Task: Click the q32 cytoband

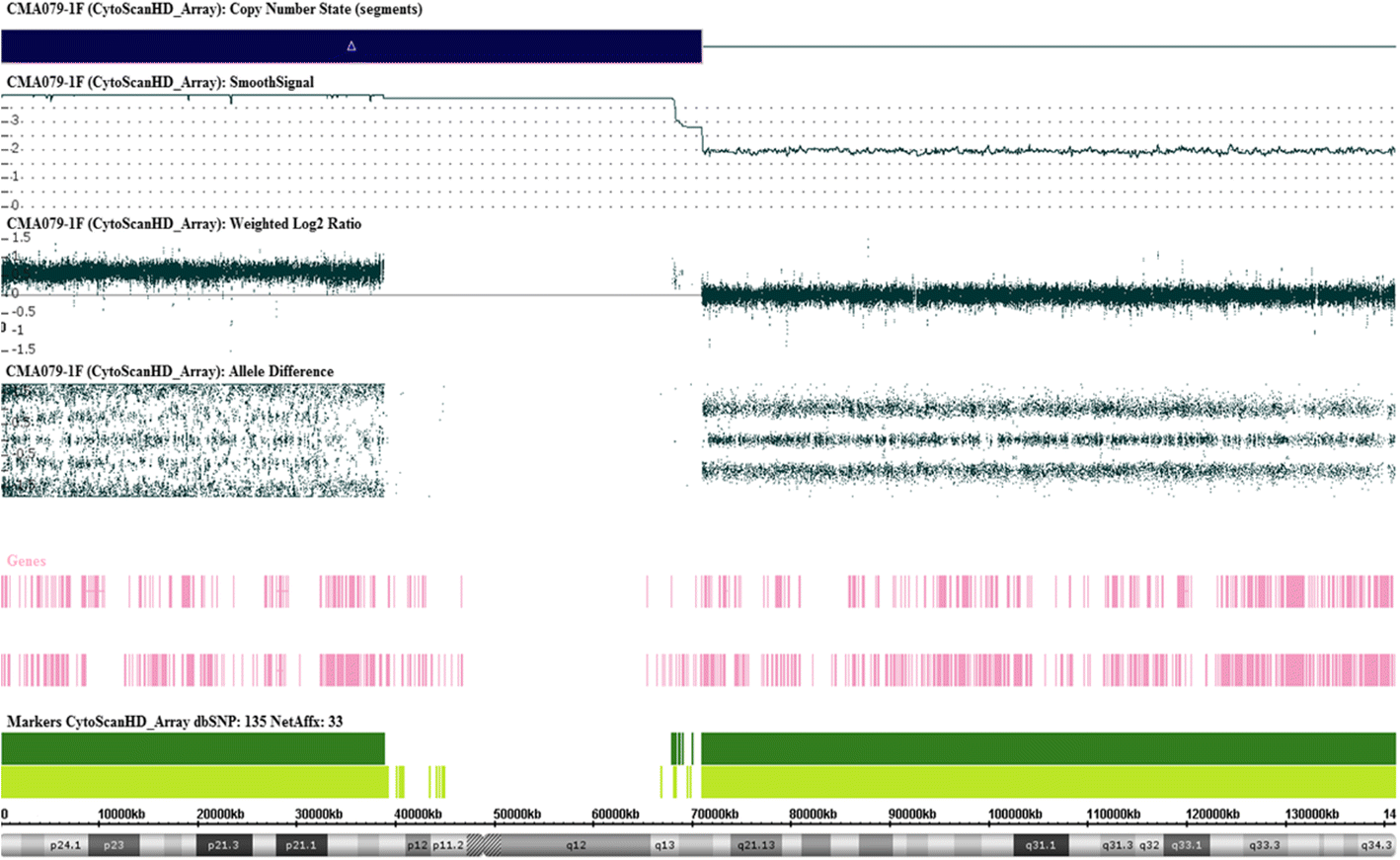Action: click(1149, 845)
